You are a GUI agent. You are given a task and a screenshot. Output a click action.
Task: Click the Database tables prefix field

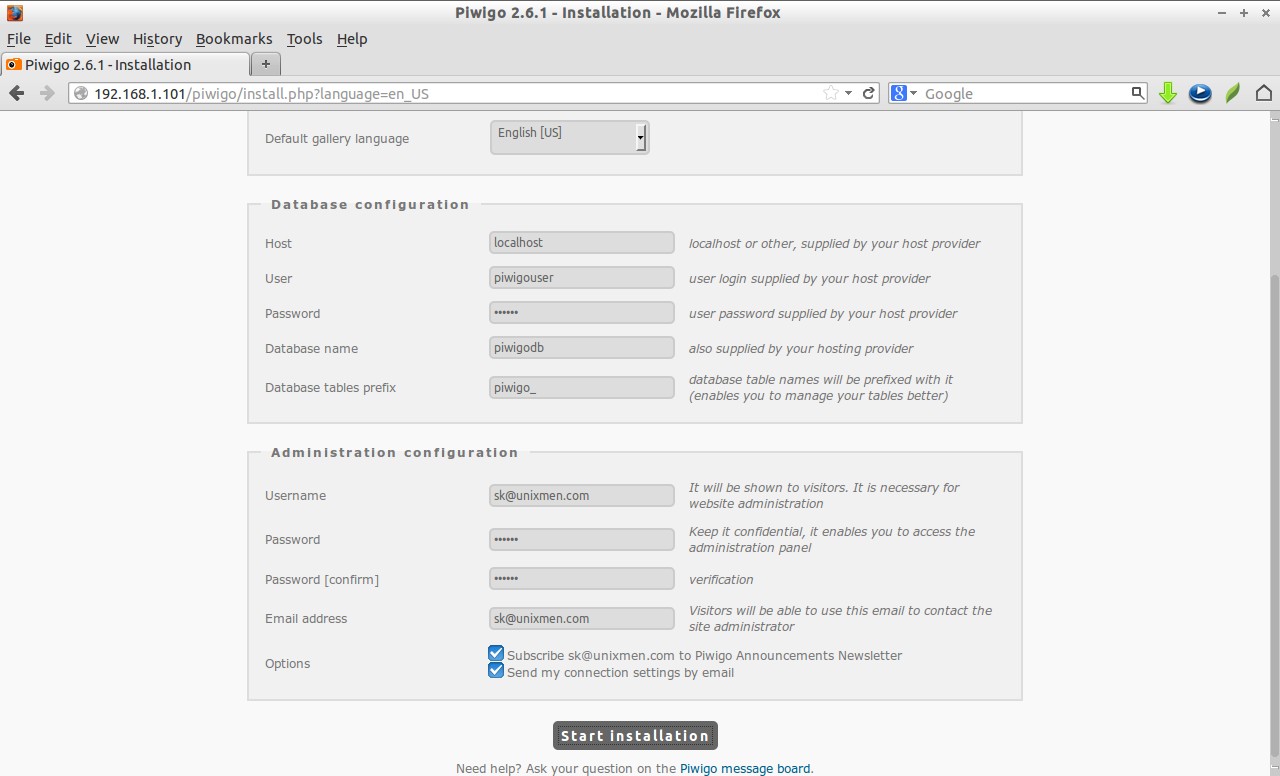click(x=582, y=387)
